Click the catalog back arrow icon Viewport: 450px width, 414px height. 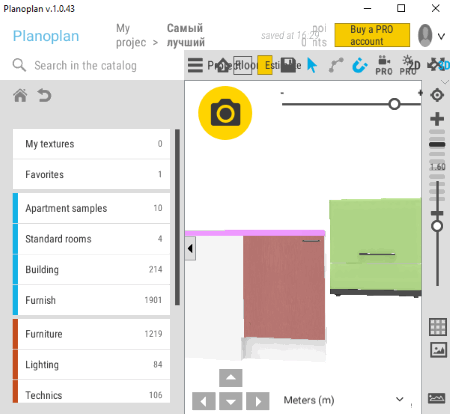[44, 96]
